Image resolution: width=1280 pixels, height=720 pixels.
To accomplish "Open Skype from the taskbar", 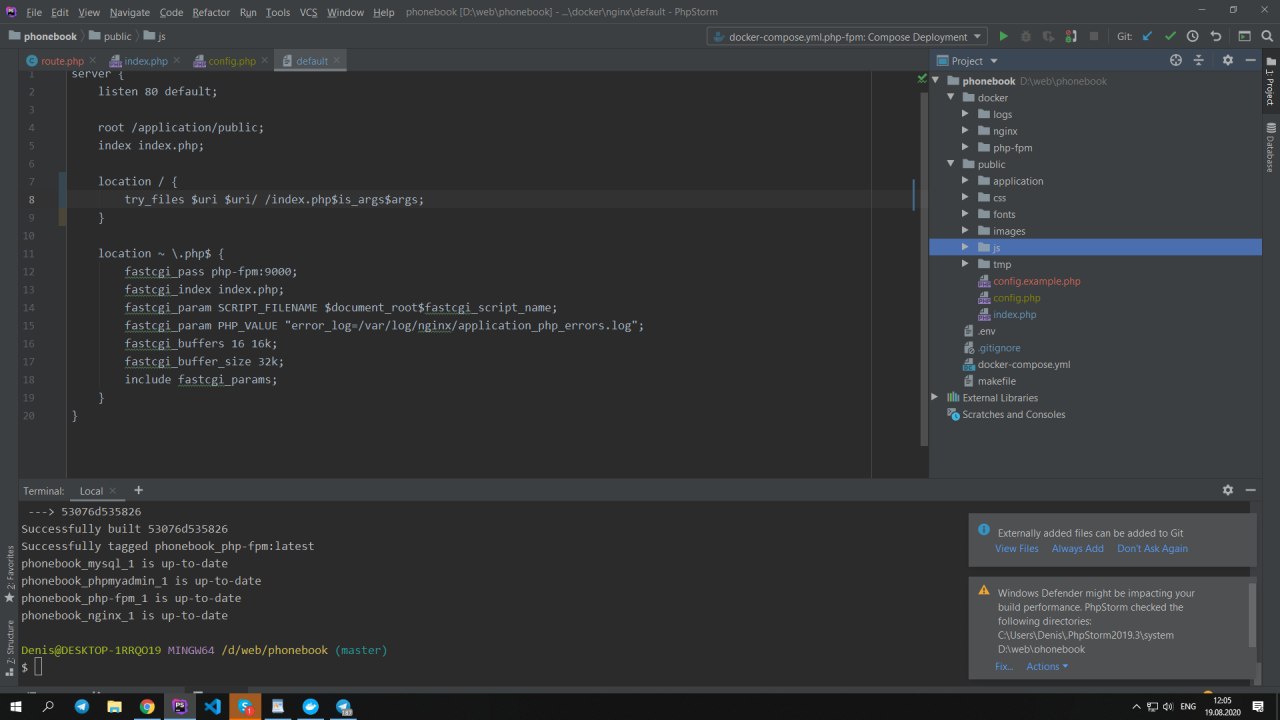I will [245, 706].
